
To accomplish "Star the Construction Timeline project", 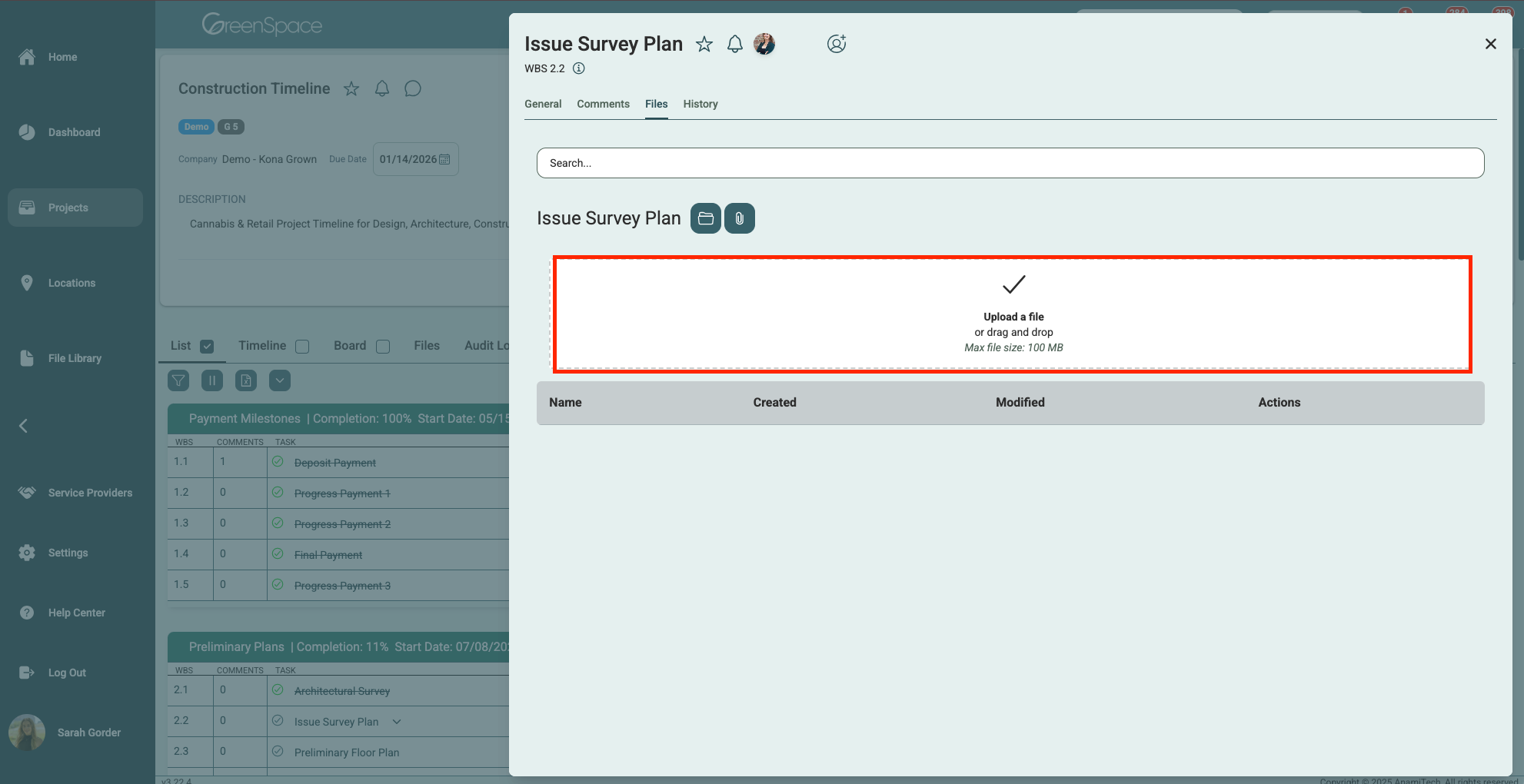I will click(351, 89).
